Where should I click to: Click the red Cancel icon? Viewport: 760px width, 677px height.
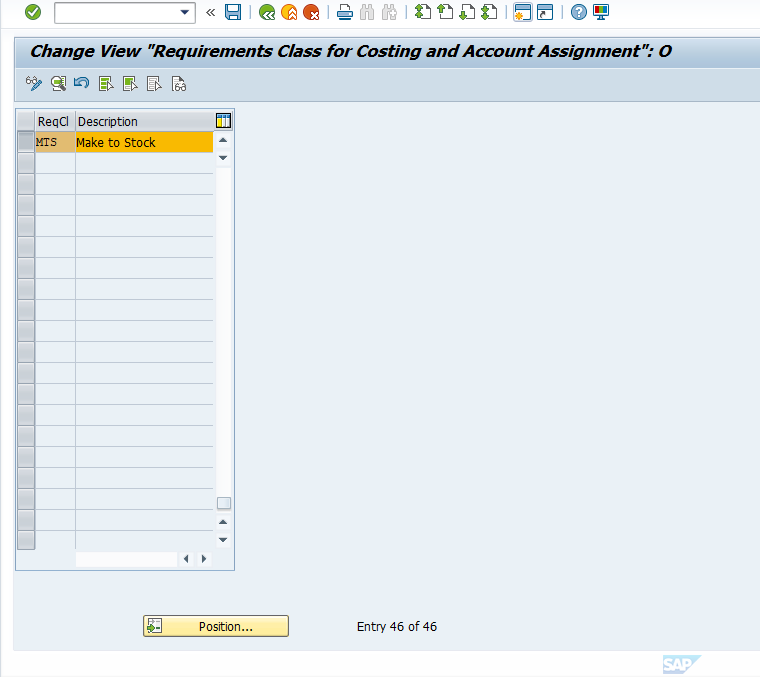pyautogui.click(x=311, y=12)
